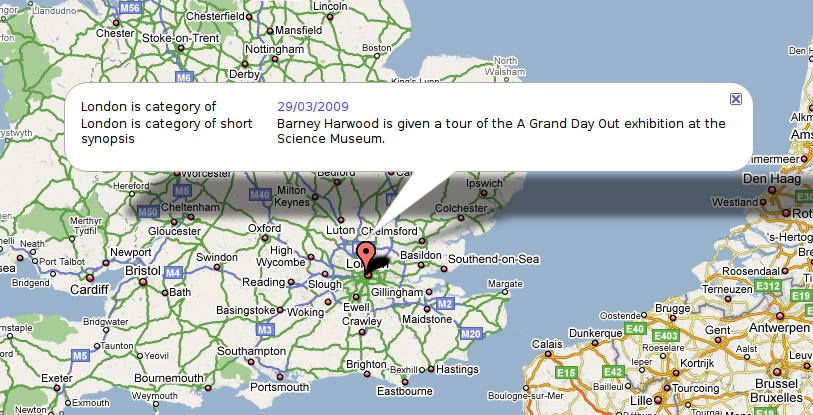Click the Bournemouth map label
813x415 pixels.
169,378
